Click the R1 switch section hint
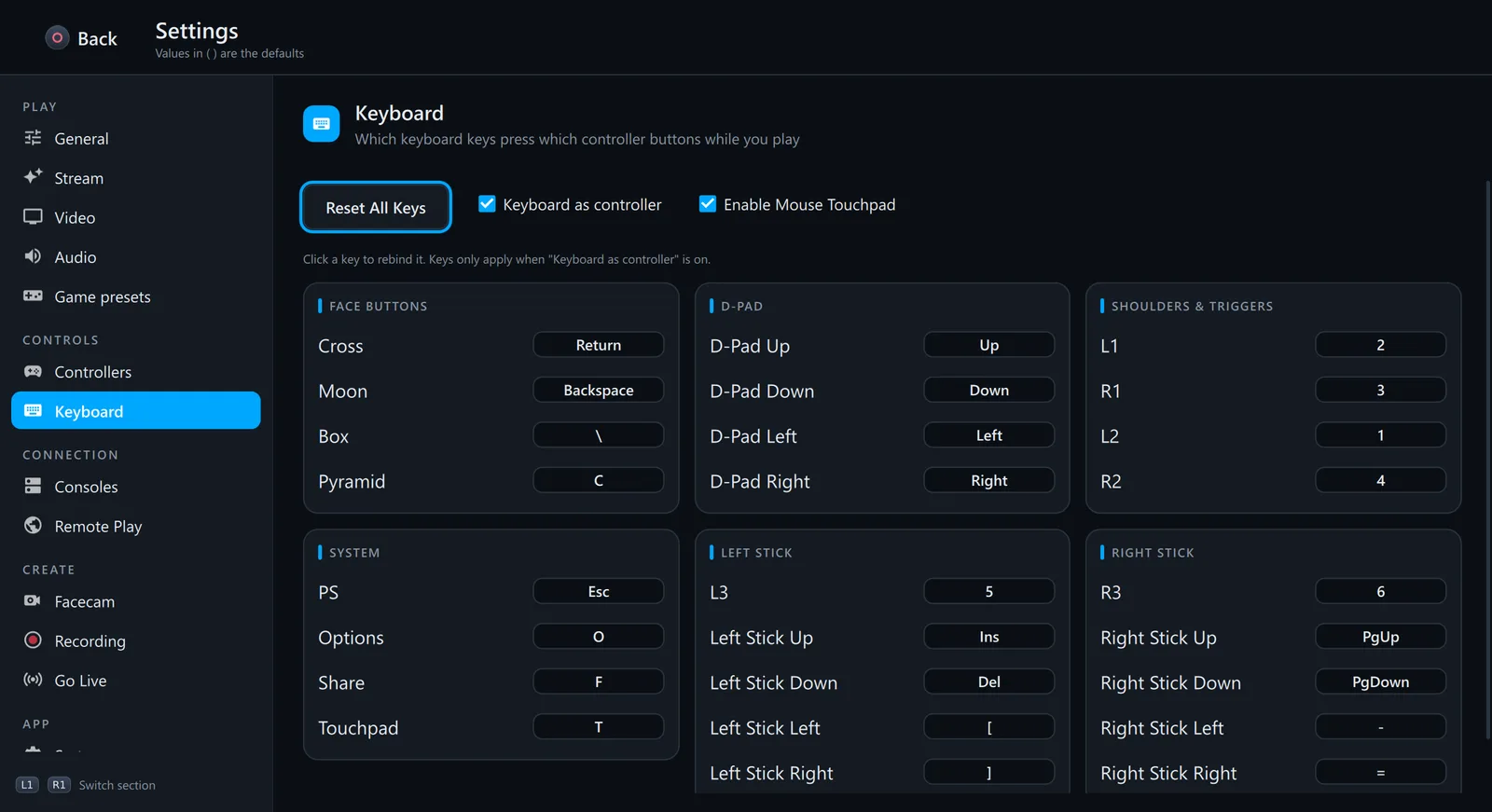This screenshot has height=812, width=1492. [59, 785]
